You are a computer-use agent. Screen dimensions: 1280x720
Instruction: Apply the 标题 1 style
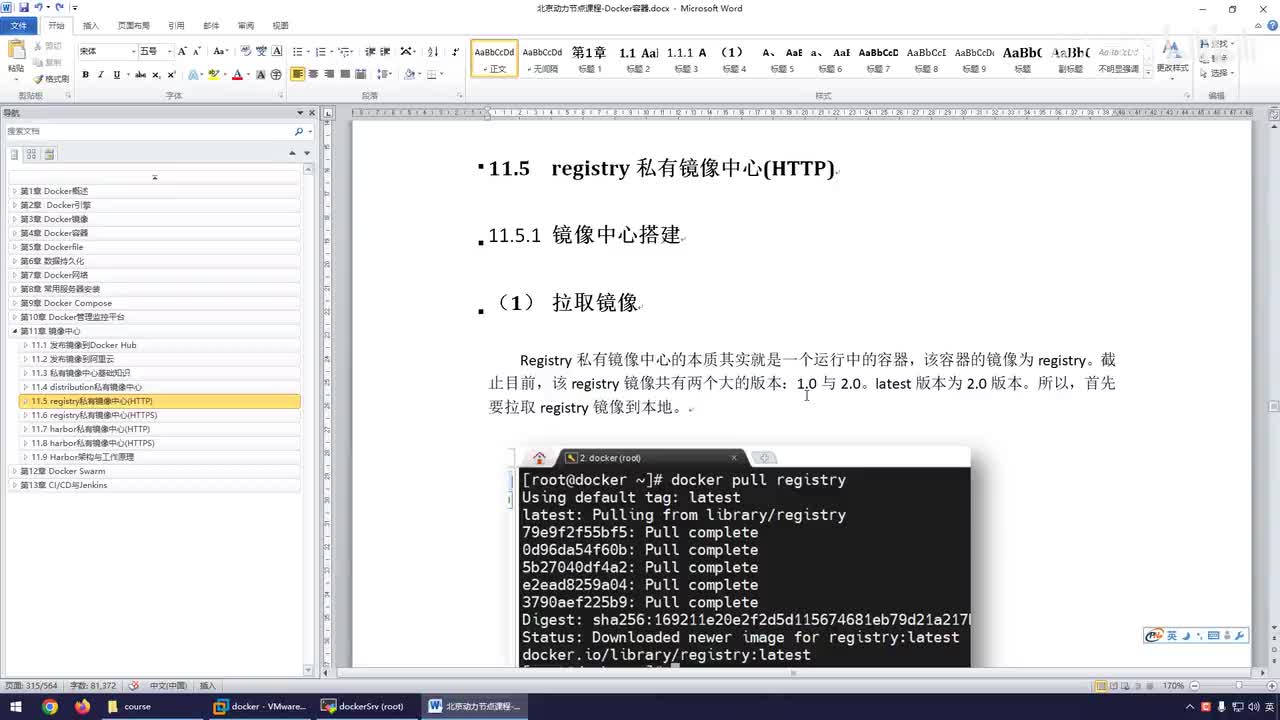(589, 59)
